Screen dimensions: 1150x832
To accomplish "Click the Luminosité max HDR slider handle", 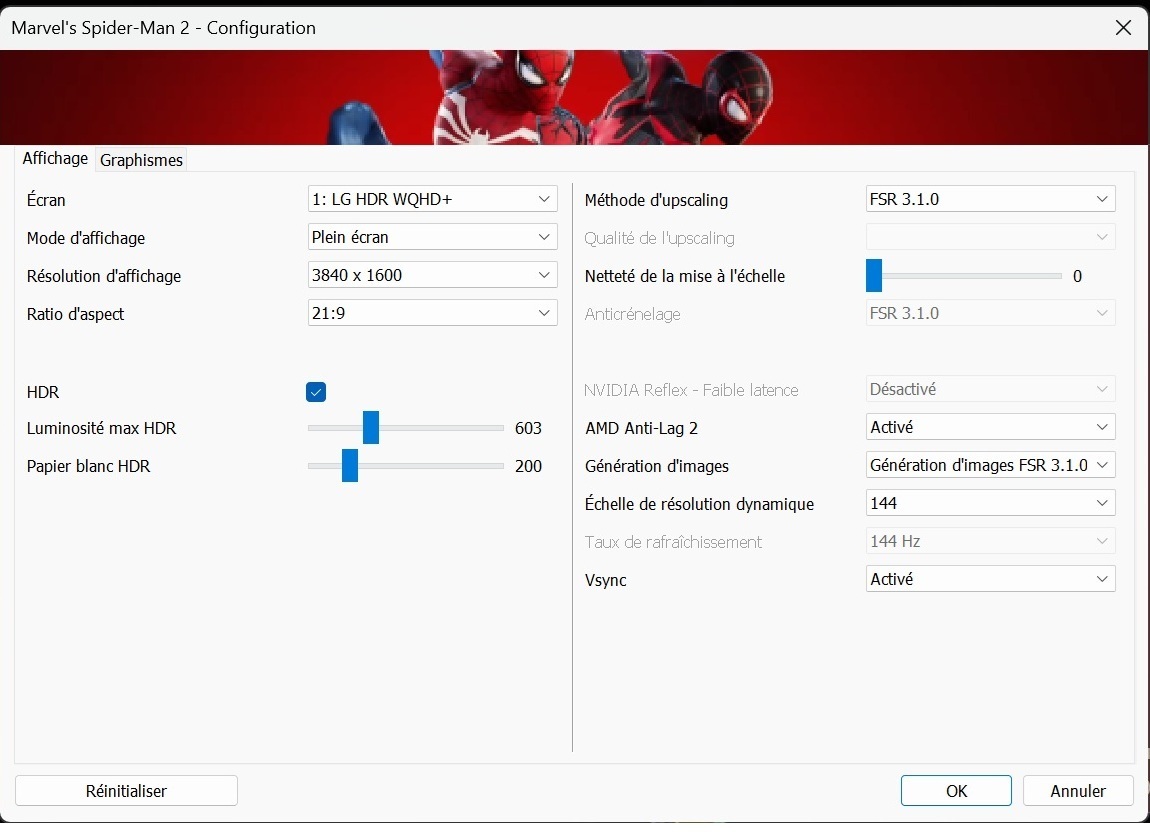I will (x=371, y=428).
